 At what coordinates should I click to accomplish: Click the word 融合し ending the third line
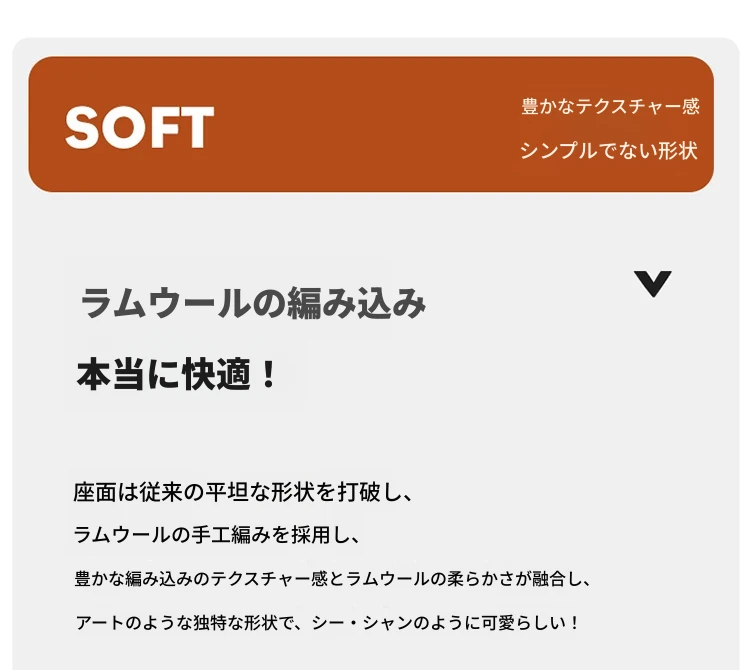[557, 579]
